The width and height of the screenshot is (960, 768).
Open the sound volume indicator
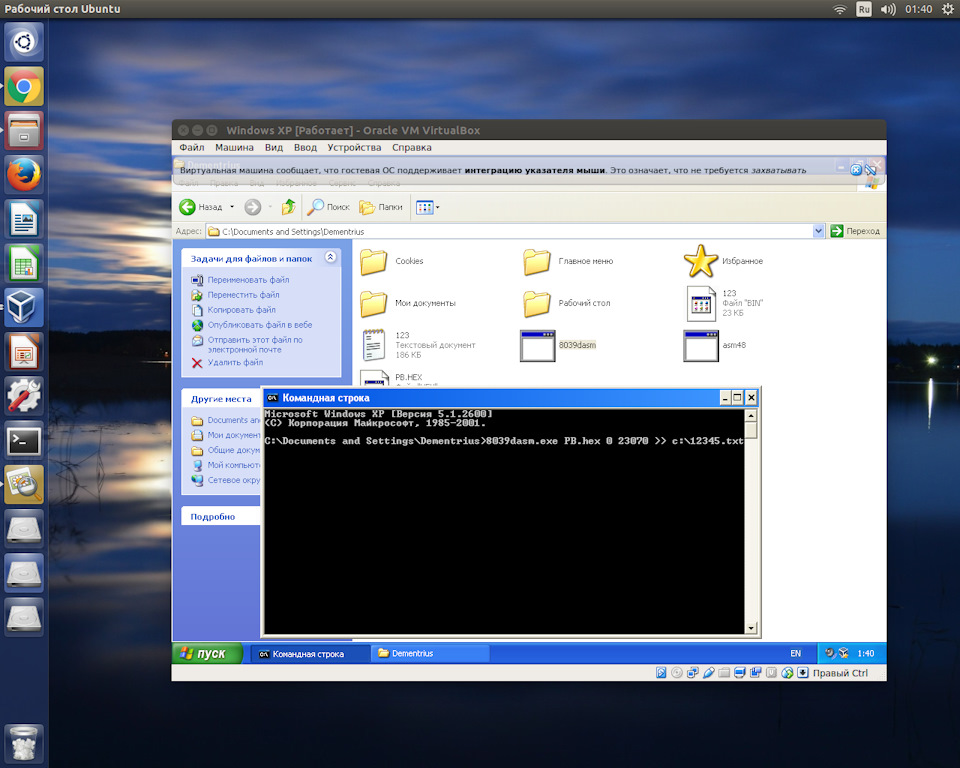click(888, 9)
